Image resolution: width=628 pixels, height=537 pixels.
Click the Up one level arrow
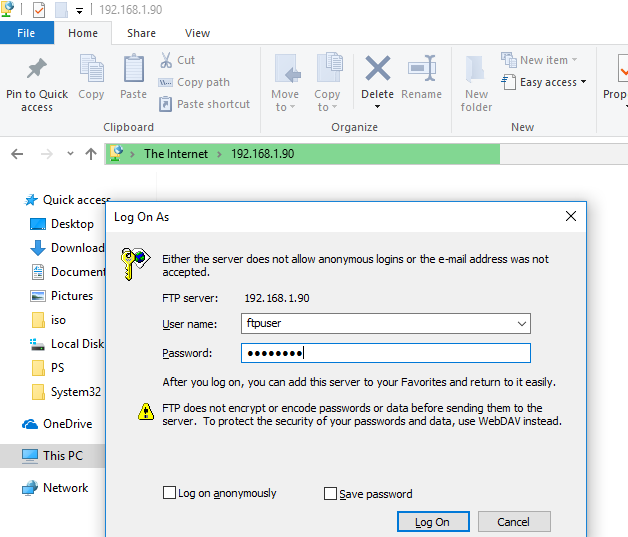(x=91, y=154)
